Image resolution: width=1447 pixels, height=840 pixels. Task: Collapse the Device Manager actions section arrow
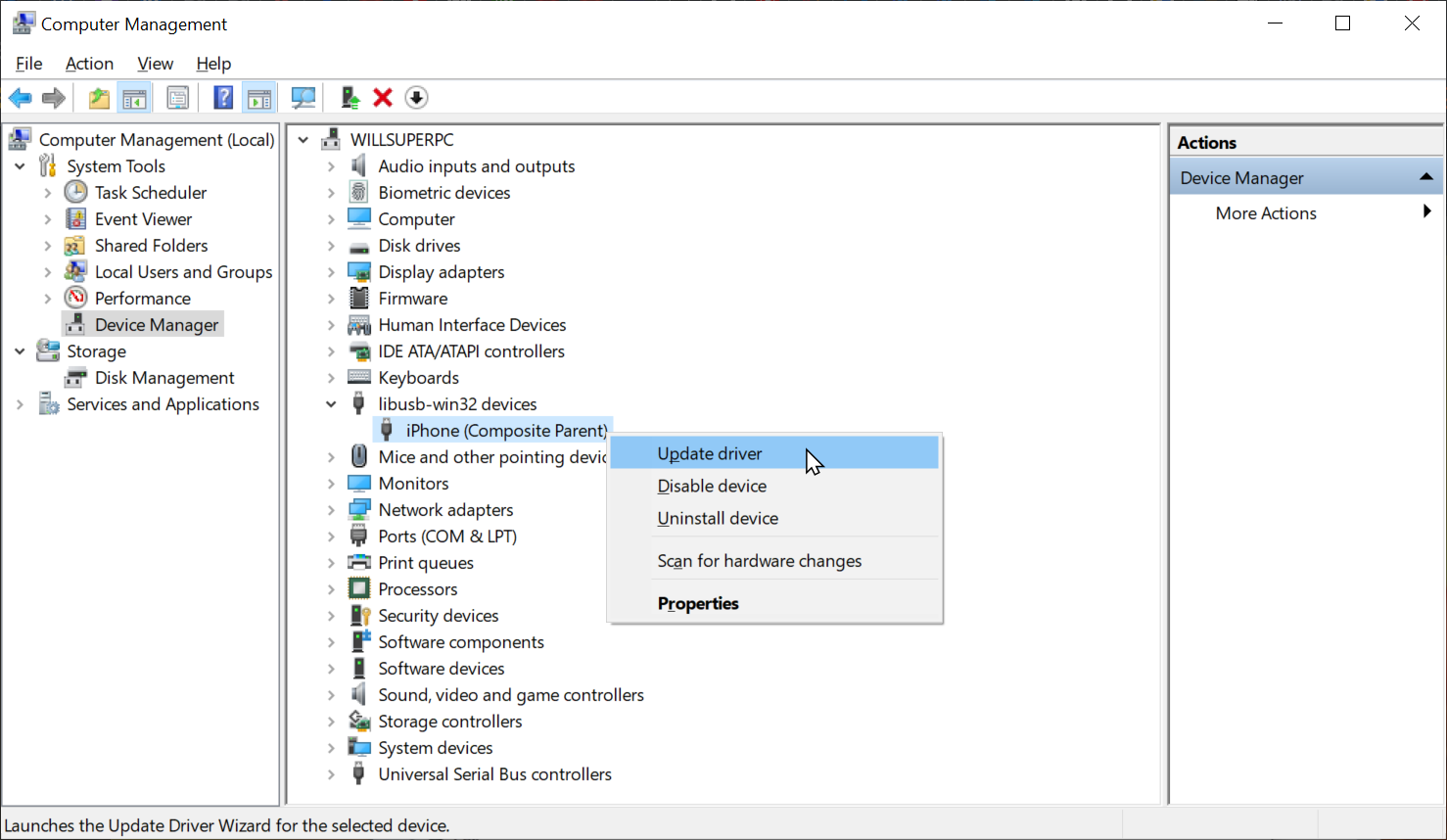tap(1426, 177)
